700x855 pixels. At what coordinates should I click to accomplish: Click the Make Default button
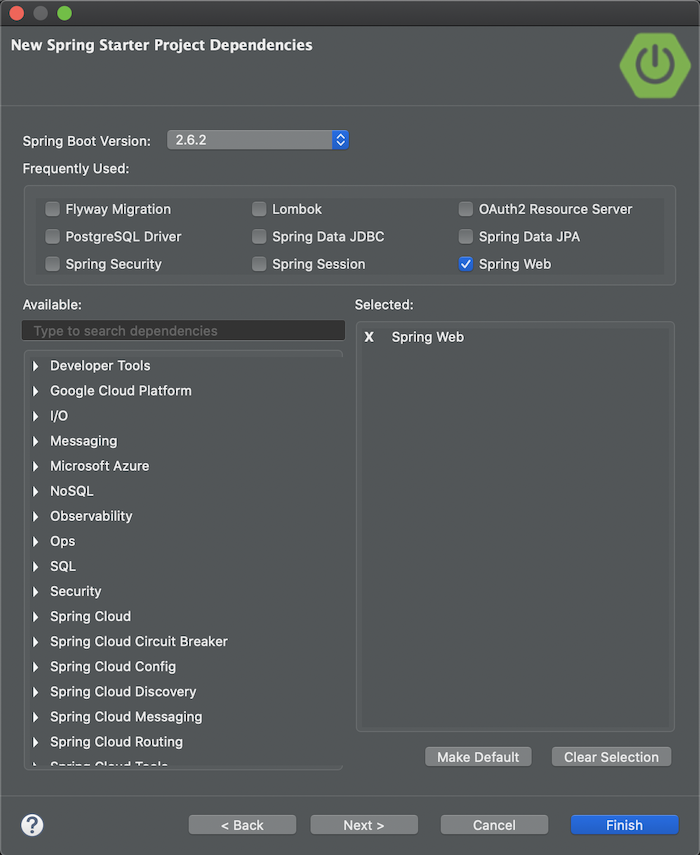point(478,757)
